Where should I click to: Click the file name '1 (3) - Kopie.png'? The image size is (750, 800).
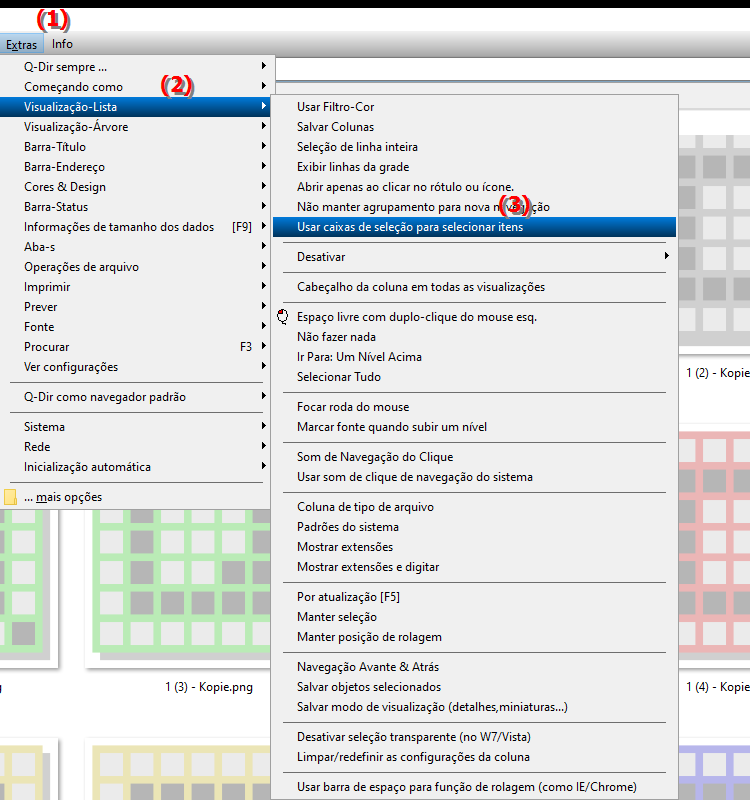(209, 687)
